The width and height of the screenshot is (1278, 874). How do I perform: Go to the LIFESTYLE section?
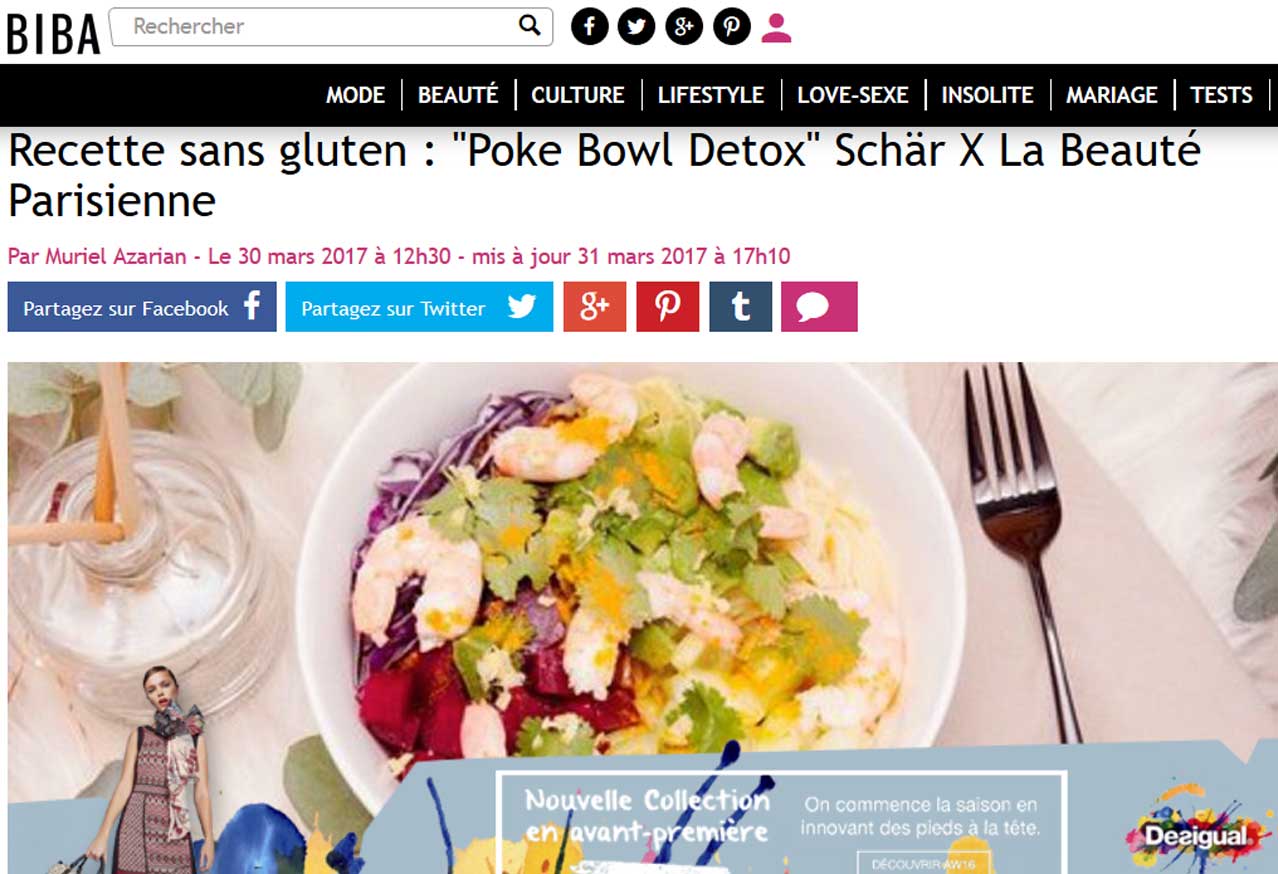(x=711, y=95)
